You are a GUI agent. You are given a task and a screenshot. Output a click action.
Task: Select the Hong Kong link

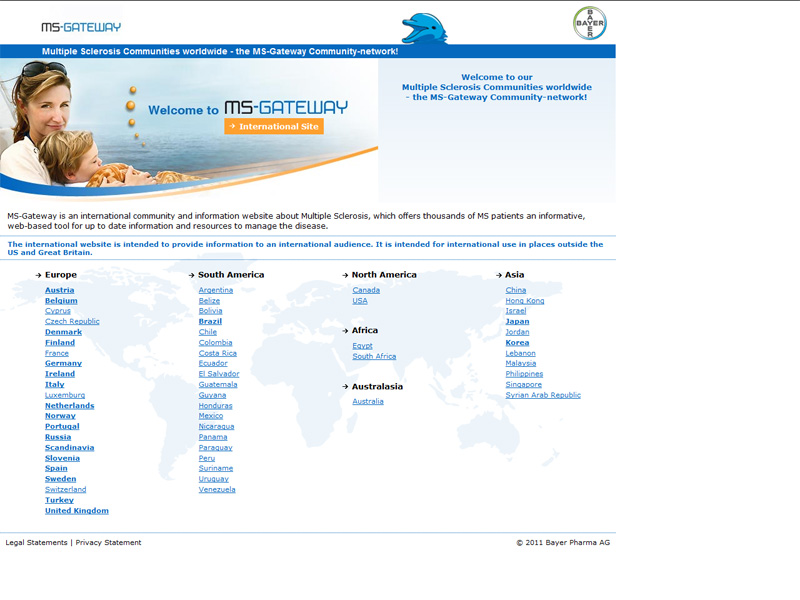525,301
